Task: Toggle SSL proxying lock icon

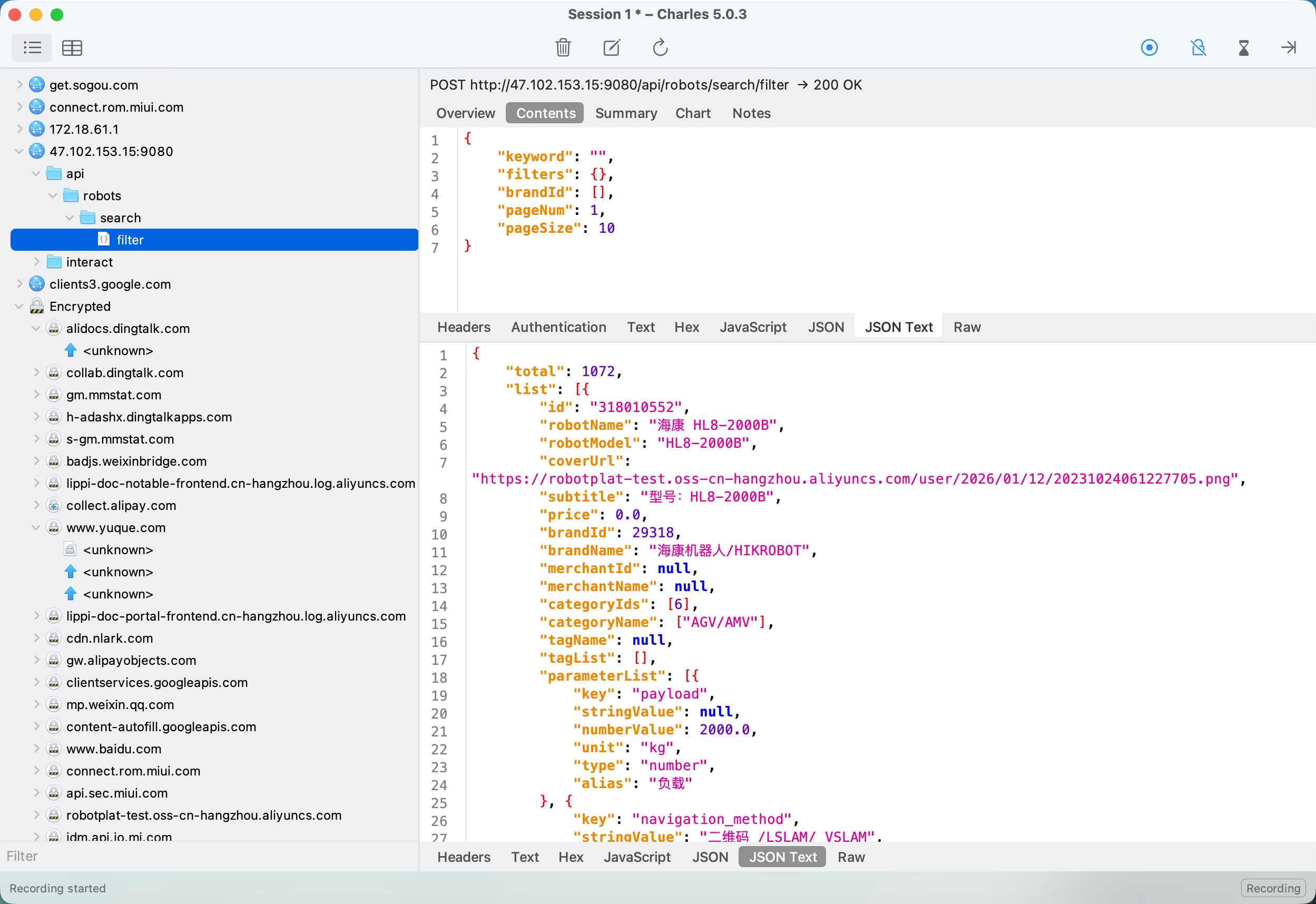Action: (1198, 47)
